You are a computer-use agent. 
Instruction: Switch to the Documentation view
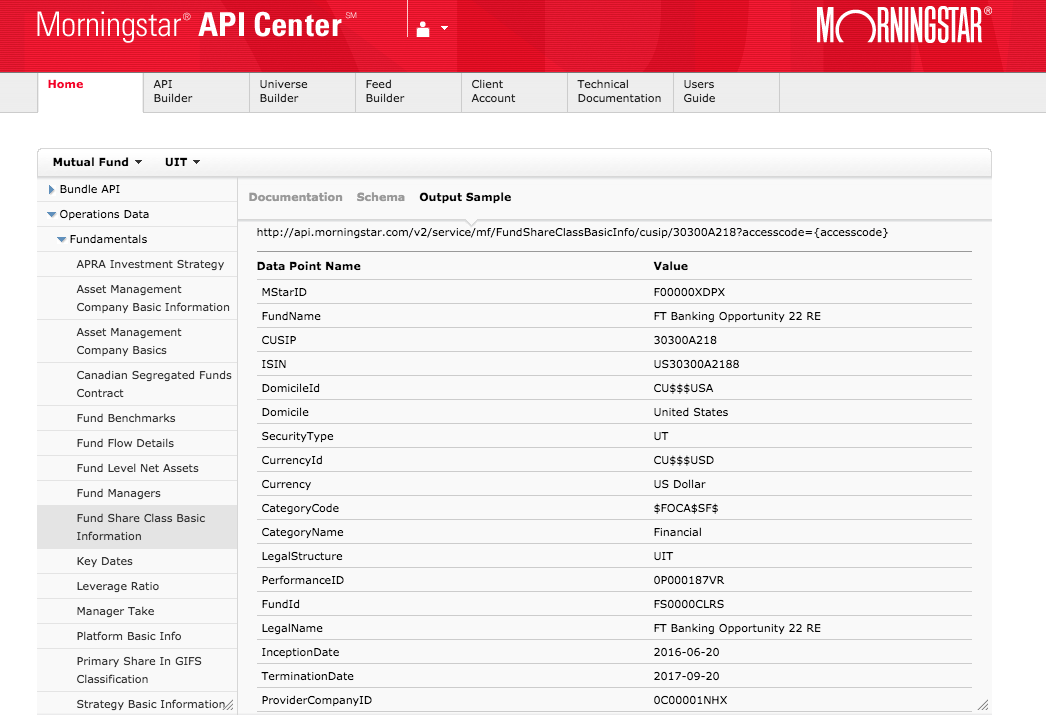click(296, 197)
